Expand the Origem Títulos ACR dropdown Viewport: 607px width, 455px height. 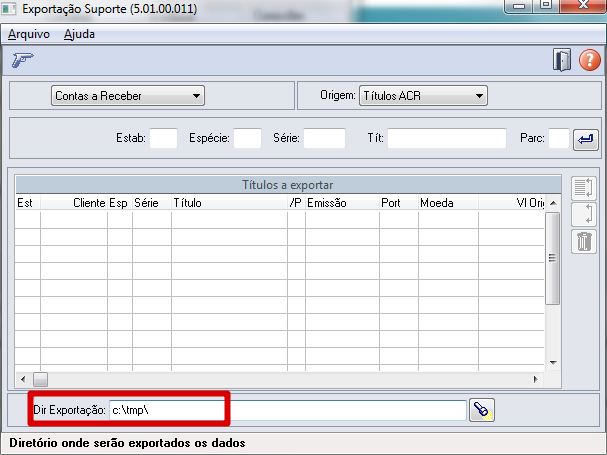(x=423, y=96)
